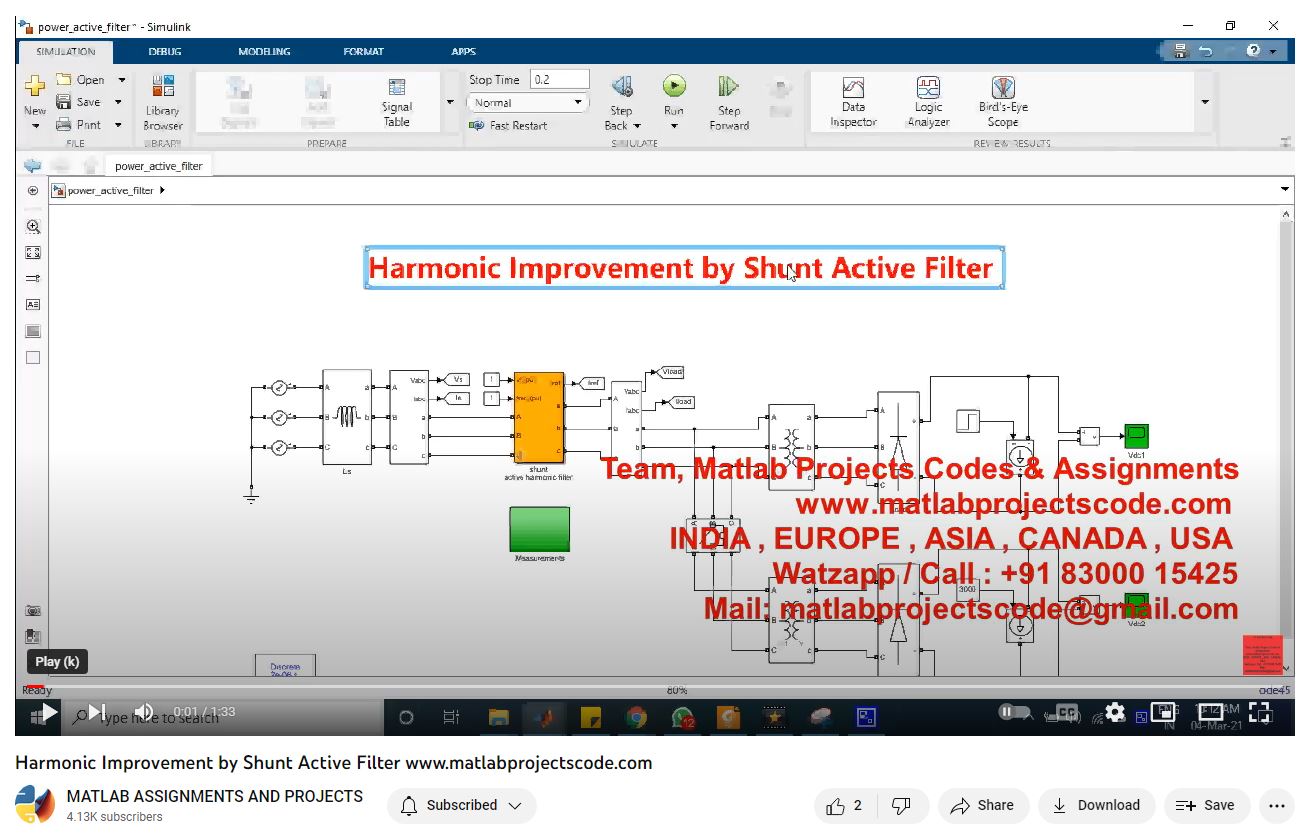Open the Format ribbon tab
The image size is (1307, 836).
(x=363, y=52)
